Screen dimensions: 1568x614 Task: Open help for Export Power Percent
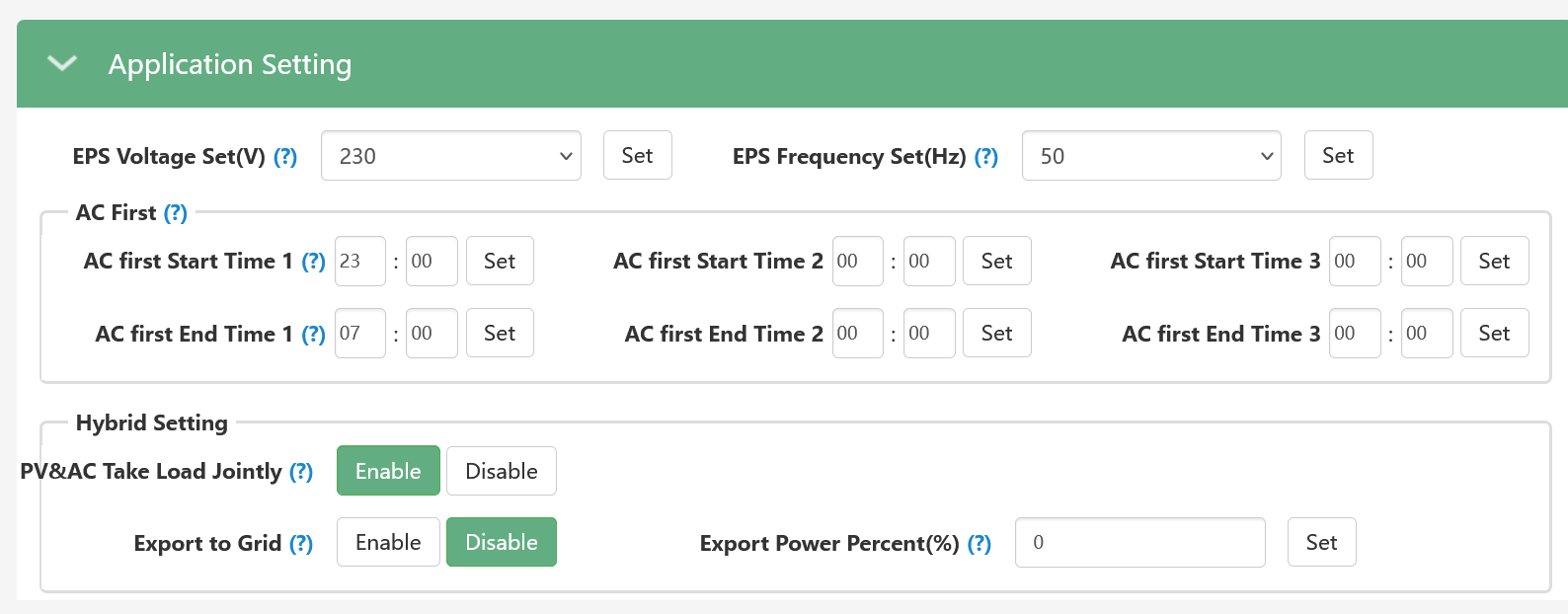[x=980, y=544]
